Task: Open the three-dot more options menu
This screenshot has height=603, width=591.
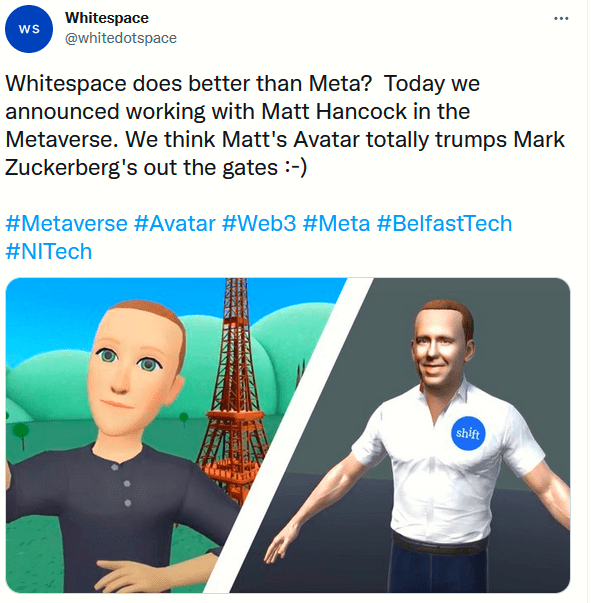Action: pos(563,18)
